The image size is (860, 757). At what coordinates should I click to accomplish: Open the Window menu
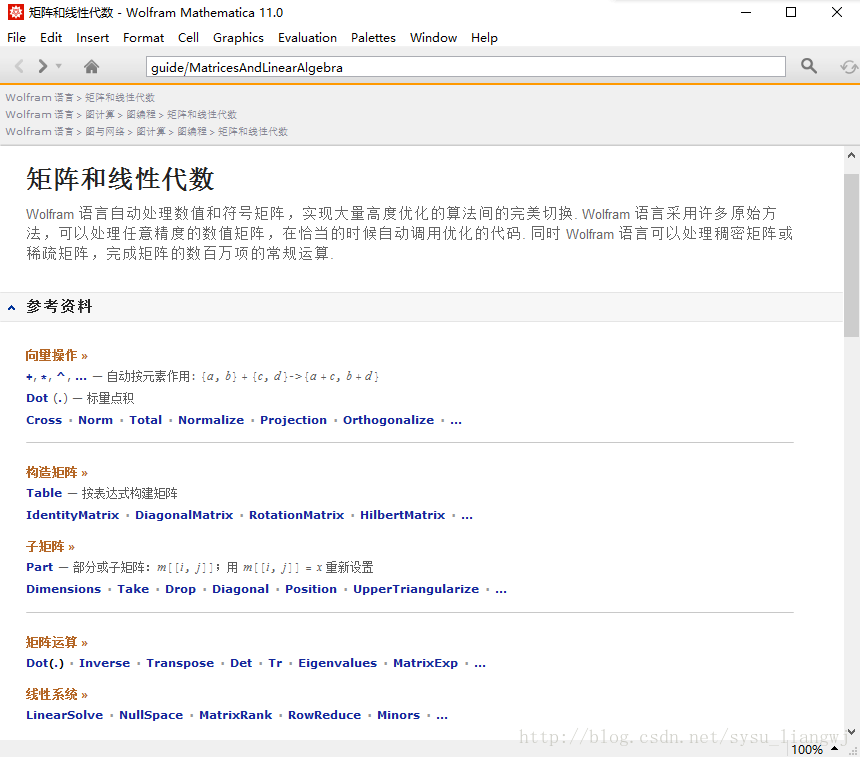(433, 38)
